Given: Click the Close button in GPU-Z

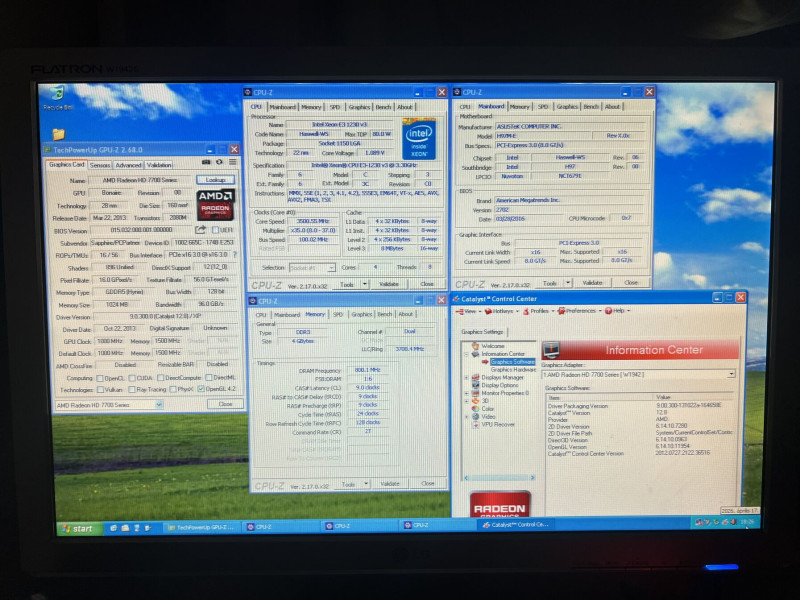Looking at the screenshot, I should coord(225,404).
